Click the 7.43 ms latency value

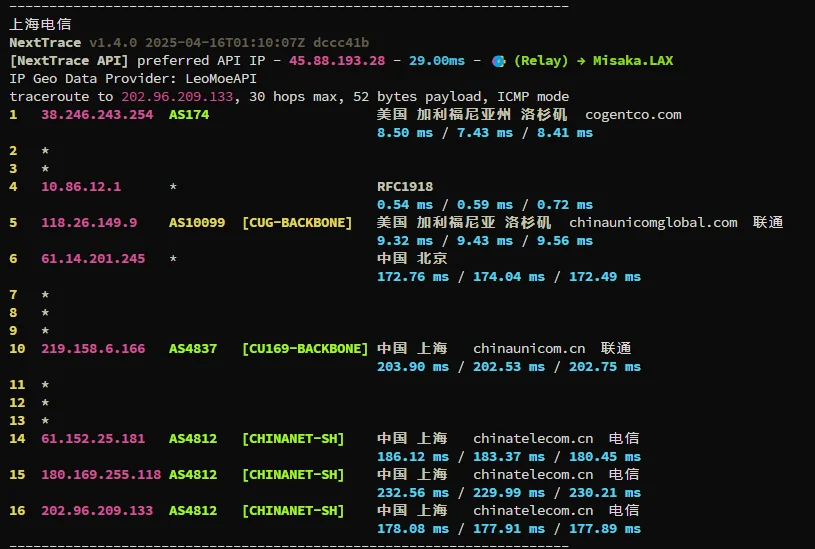click(485, 133)
